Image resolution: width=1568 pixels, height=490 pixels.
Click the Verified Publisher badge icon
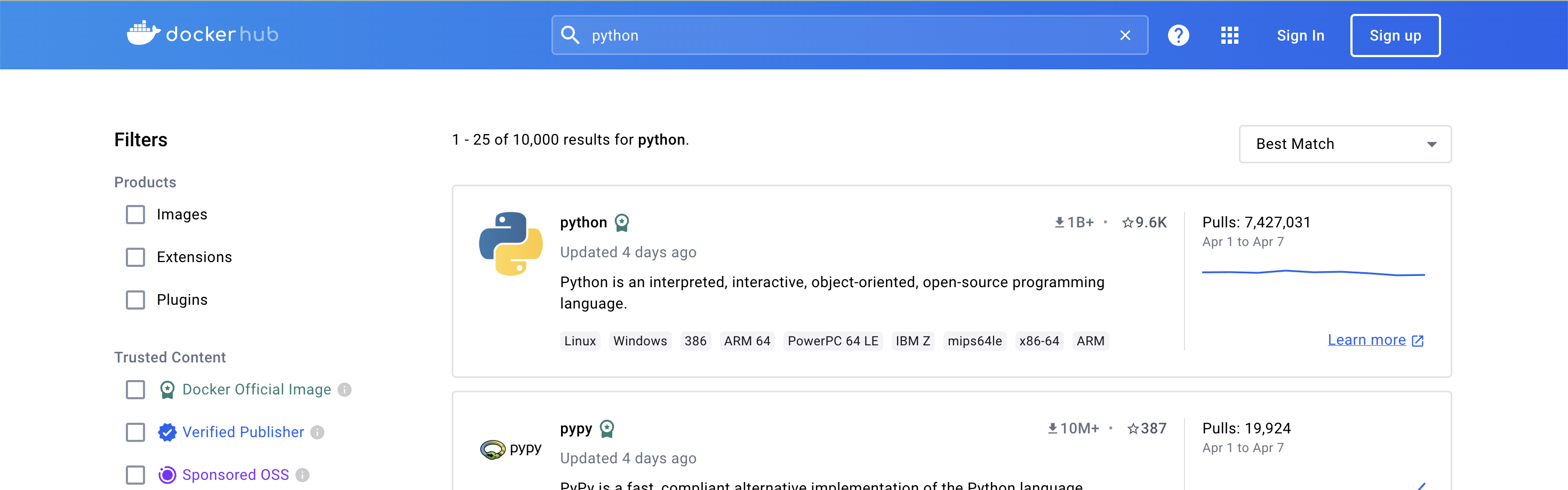click(x=167, y=432)
